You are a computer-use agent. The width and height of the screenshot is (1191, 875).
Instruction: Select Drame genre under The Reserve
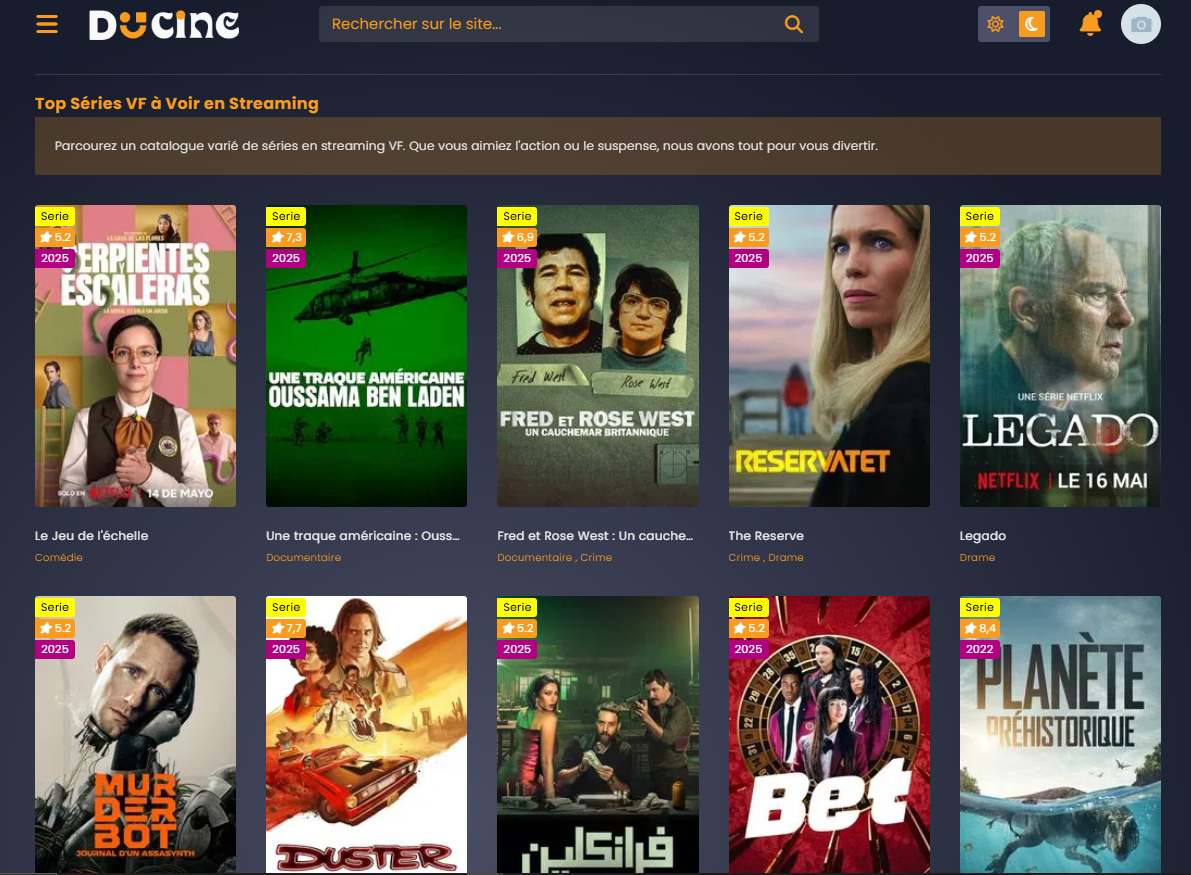(x=785, y=558)
